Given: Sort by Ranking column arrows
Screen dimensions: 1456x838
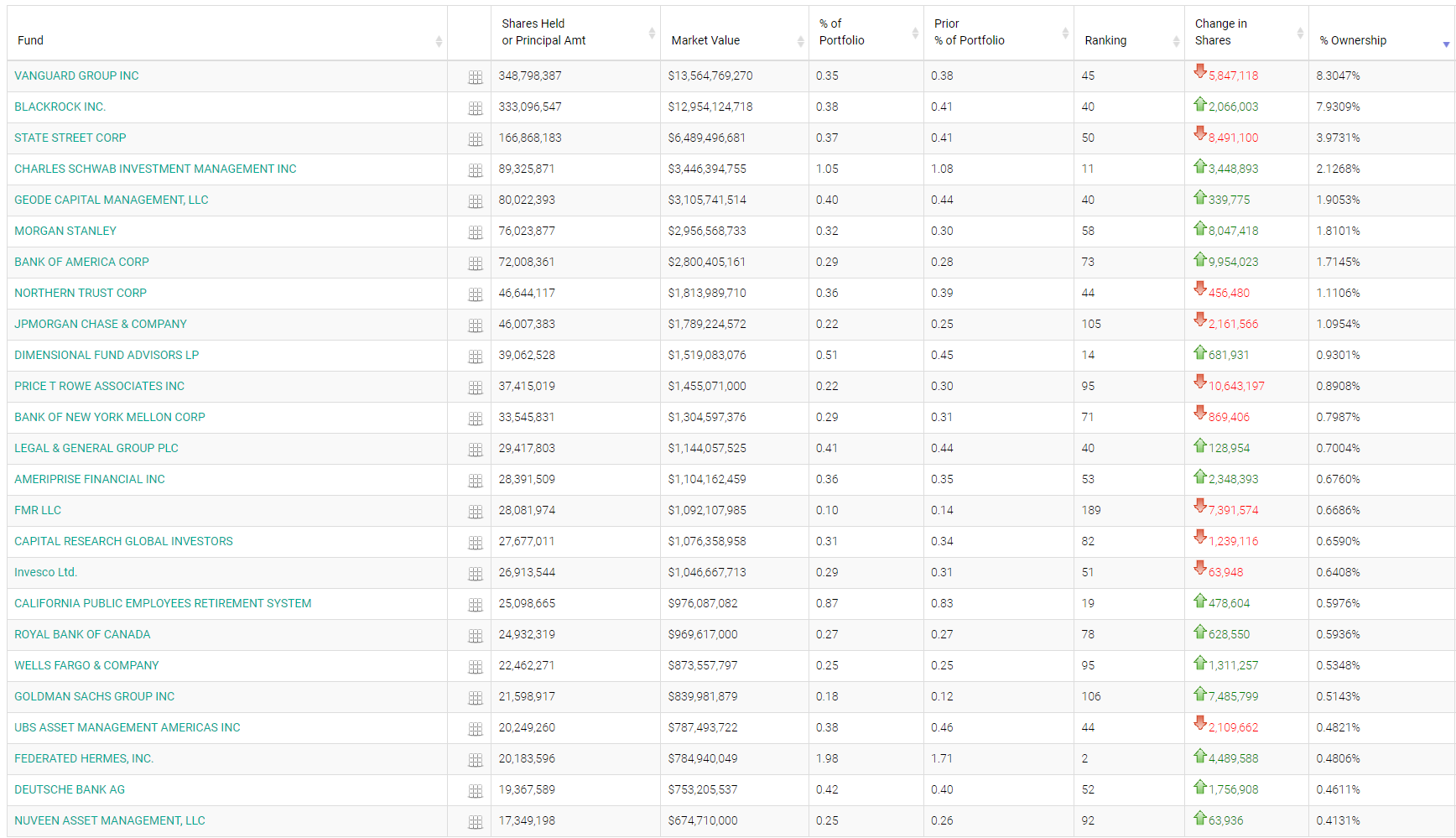Looking at the screenshot, I should 1176,41.
